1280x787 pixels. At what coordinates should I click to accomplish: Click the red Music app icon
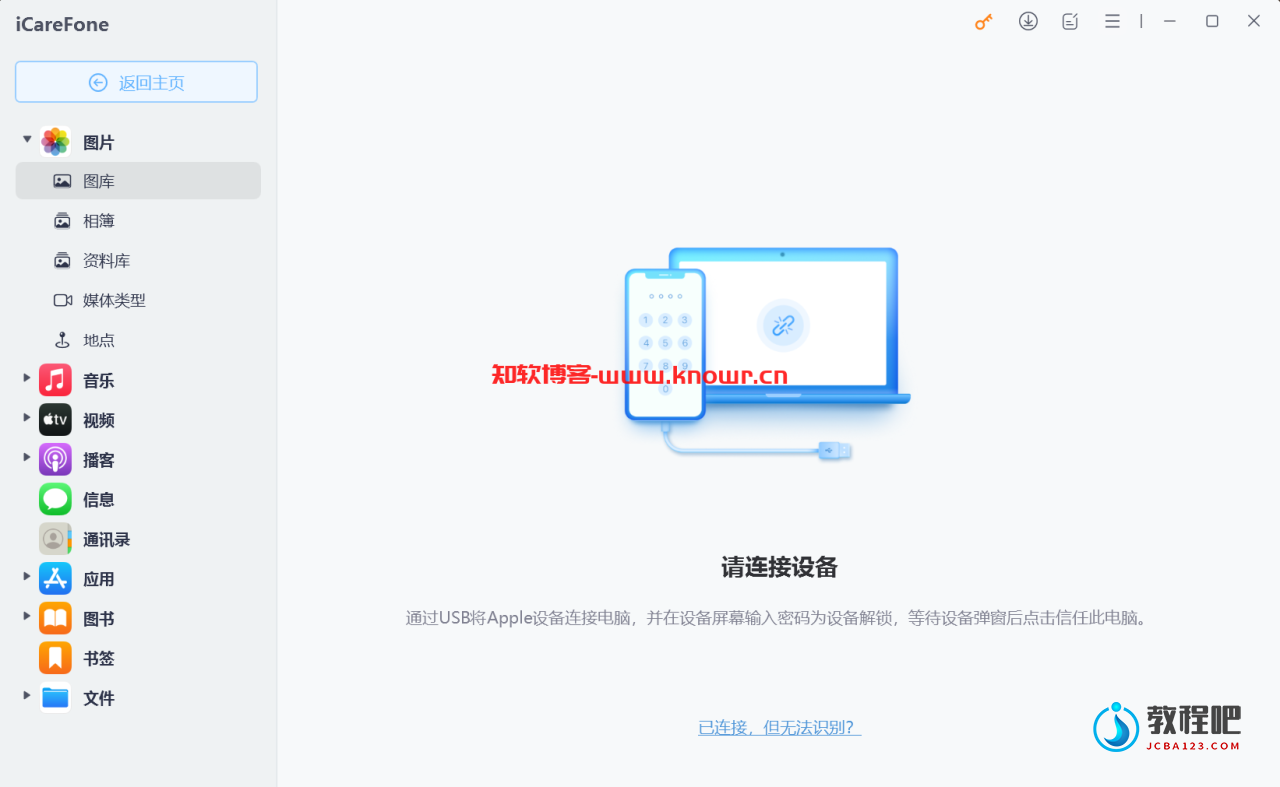pos(55,380)
